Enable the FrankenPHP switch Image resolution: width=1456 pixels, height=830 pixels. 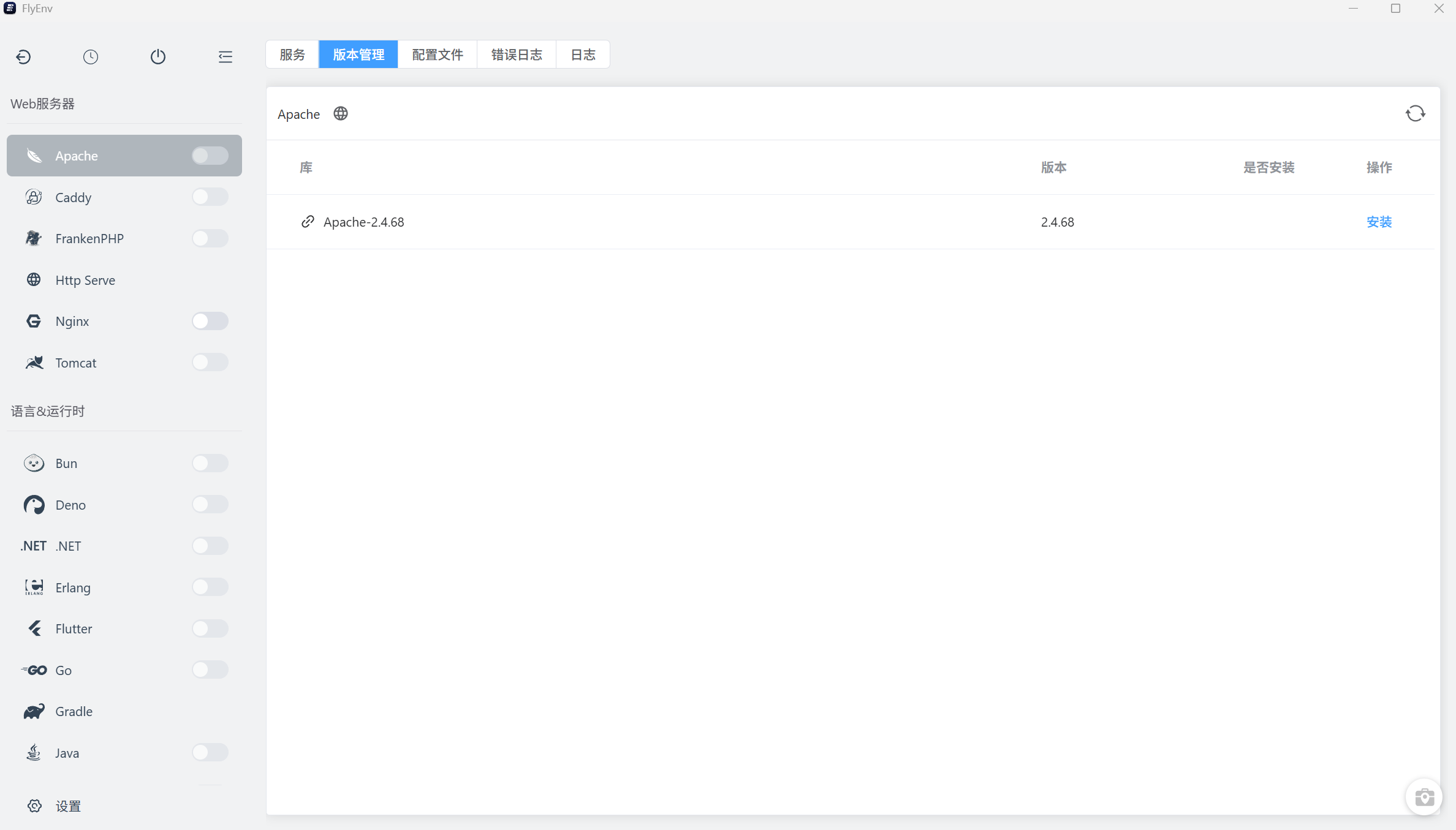tap(210, 238)
